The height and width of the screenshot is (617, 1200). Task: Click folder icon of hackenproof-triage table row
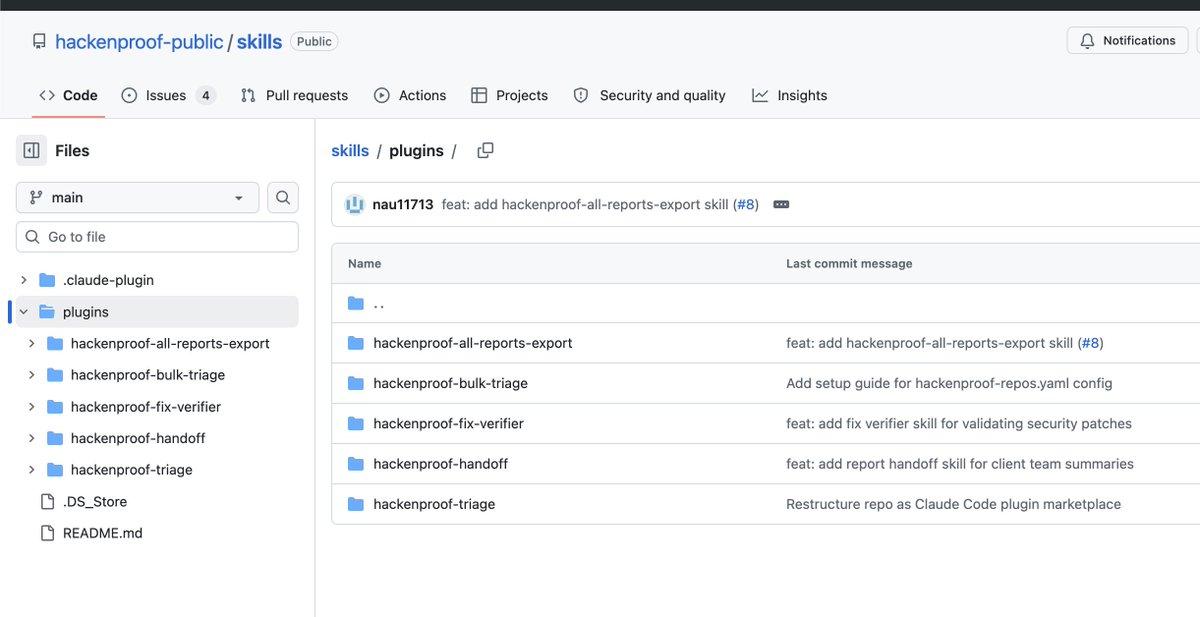tap(356, 504)
